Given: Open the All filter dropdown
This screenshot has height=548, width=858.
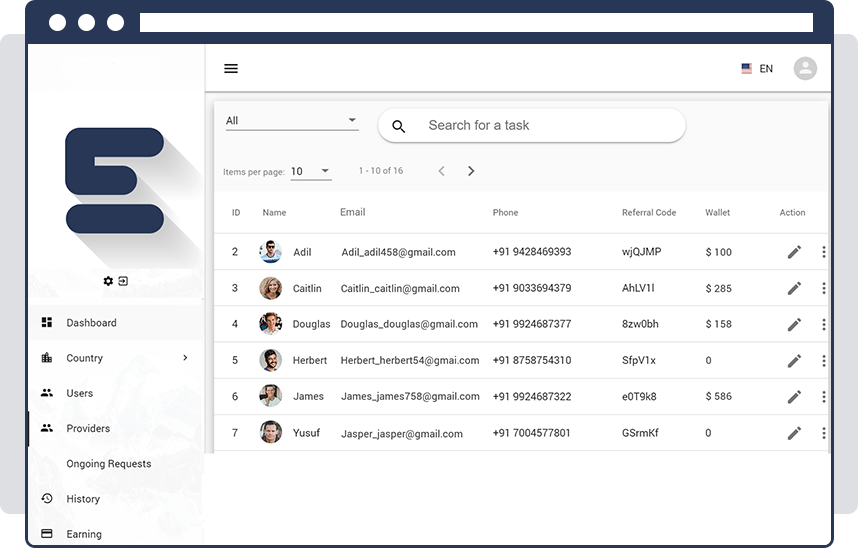Looking at the screenshot, I should click(x=292, y=121).
